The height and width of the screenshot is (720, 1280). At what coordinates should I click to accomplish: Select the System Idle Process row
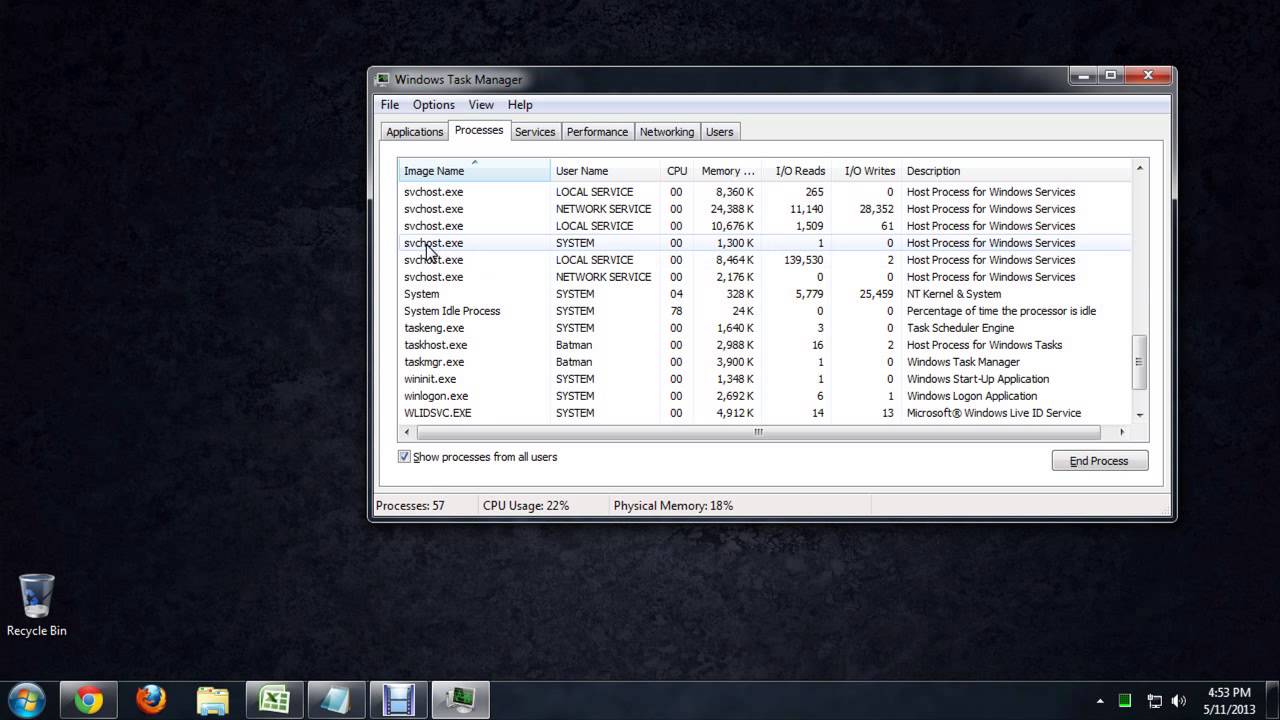point(764,311)
